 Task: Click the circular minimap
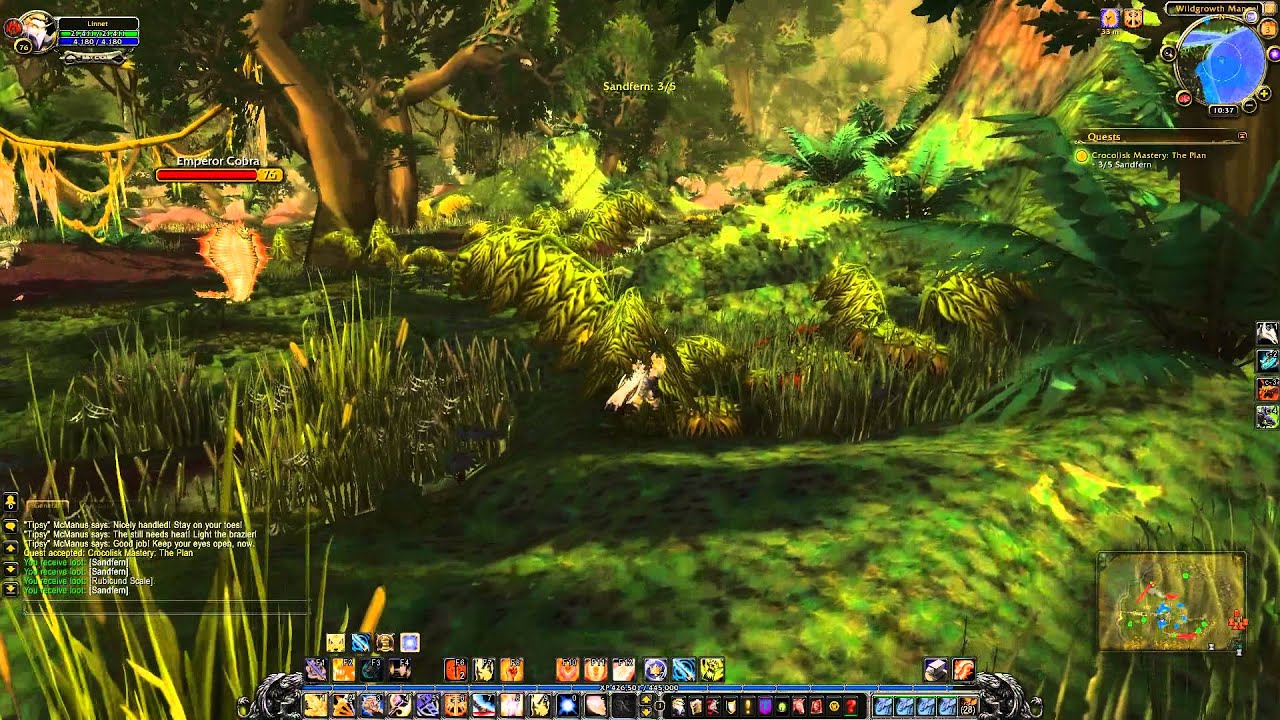pos(1221,60)
